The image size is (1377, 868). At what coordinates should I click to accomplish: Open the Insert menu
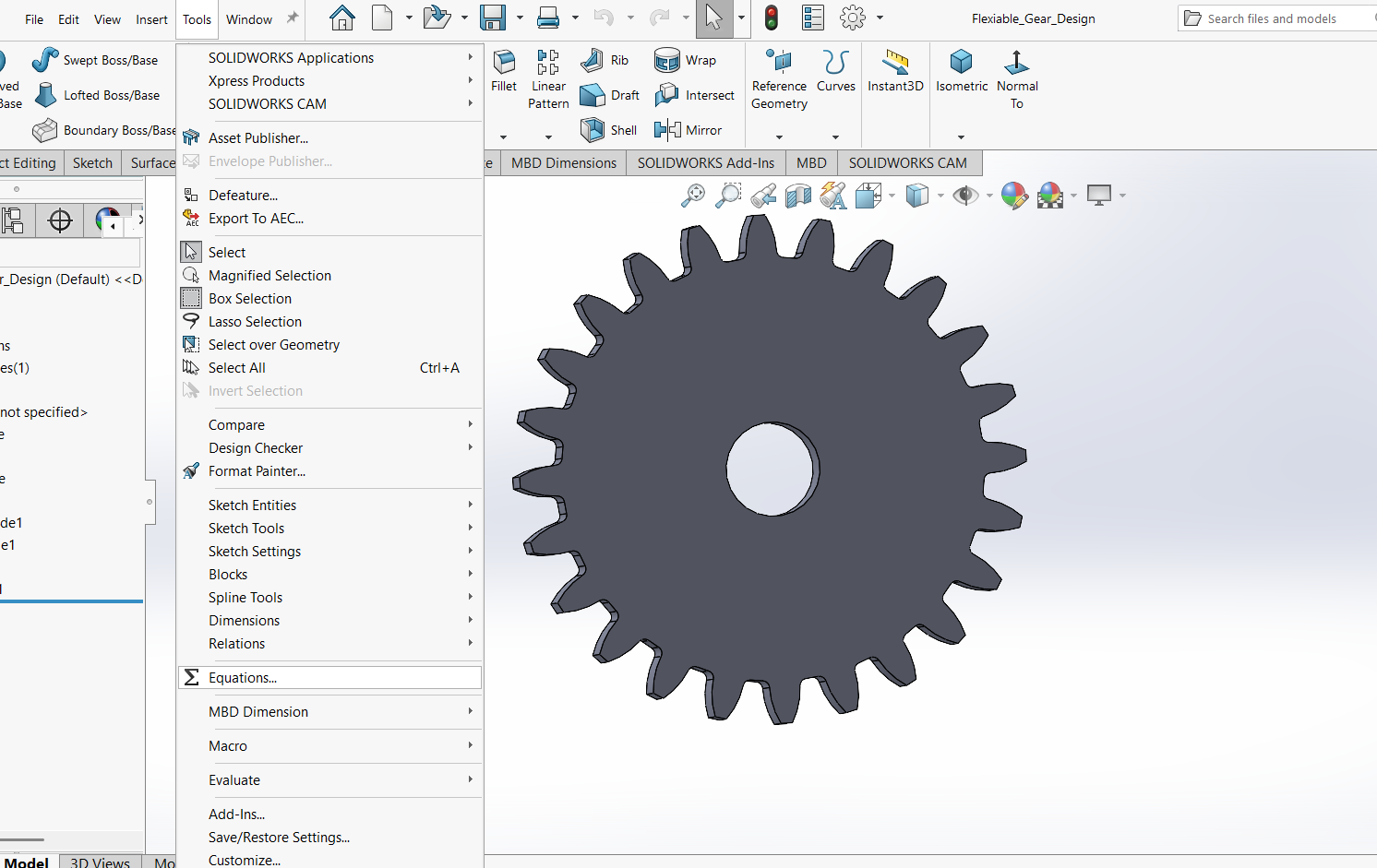pyautogui.click(x=151, y=19)
